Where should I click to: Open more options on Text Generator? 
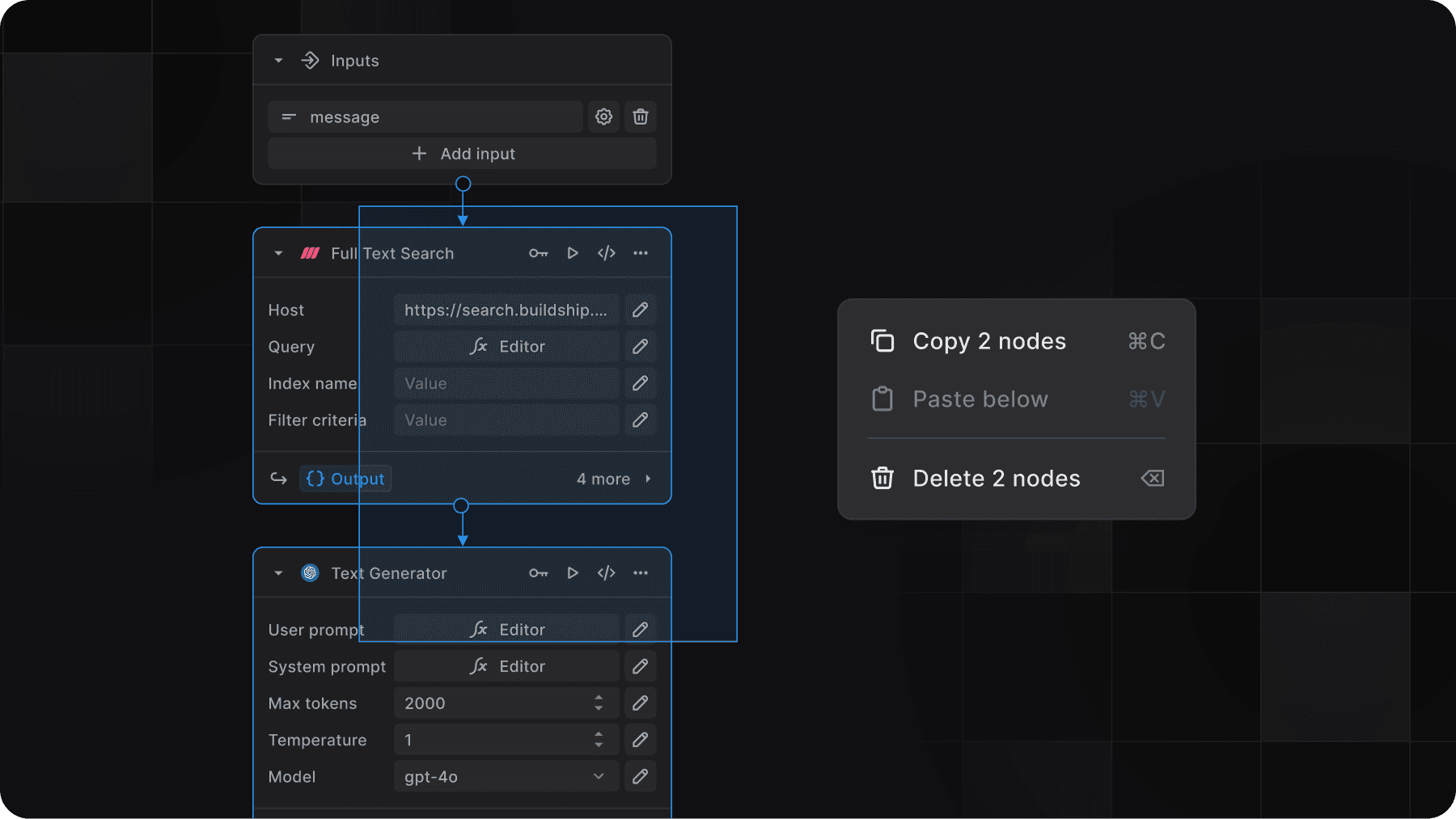[641, 573]
